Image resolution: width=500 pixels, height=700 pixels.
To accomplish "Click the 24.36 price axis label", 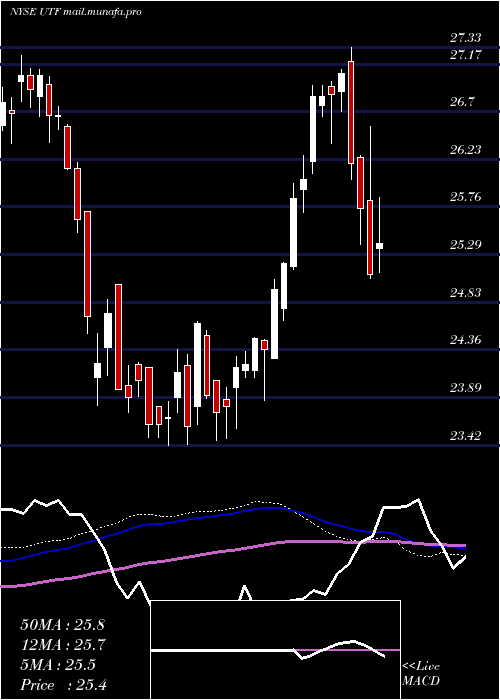I will point(466,340).
